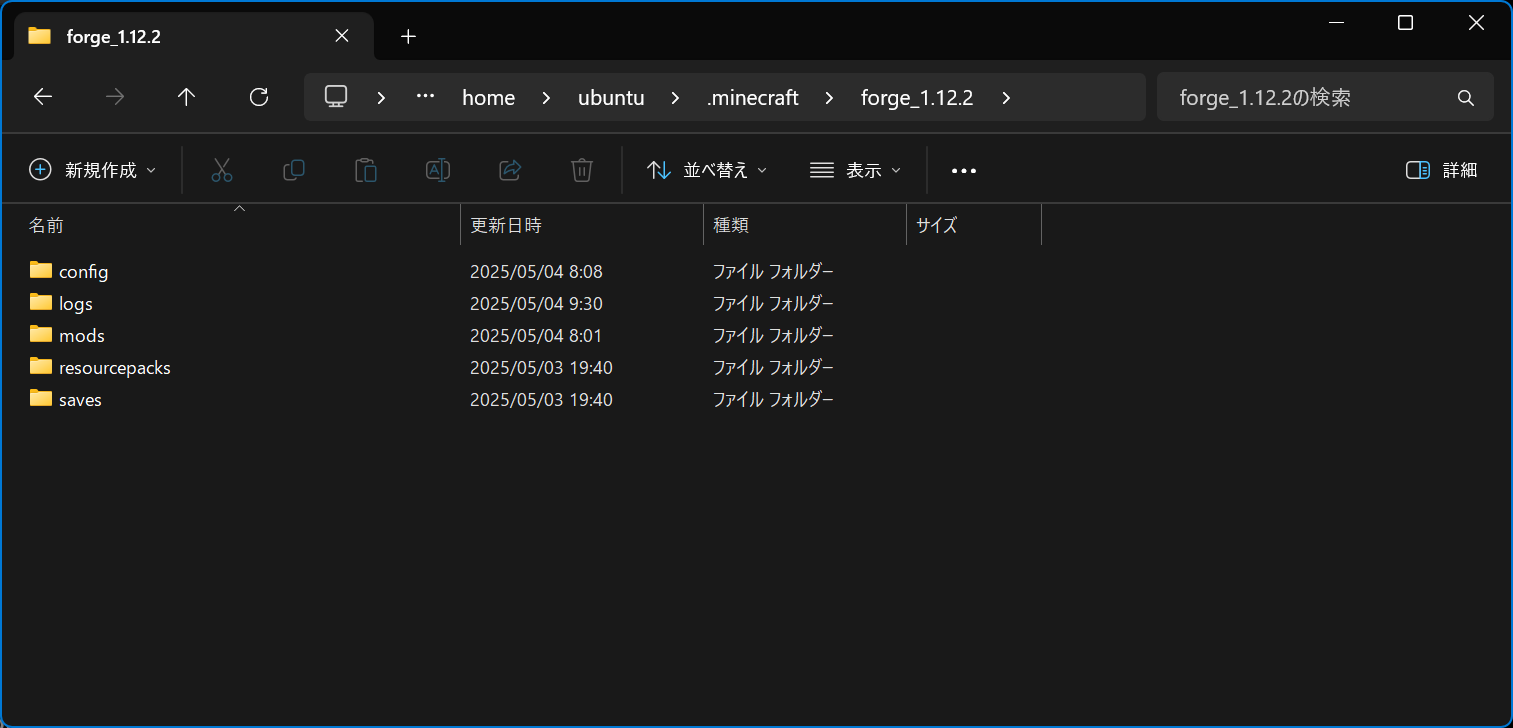Select the resourcepacks folder icon
Viewport: 1513px width, 728px height.
click(x=41, y=367)
